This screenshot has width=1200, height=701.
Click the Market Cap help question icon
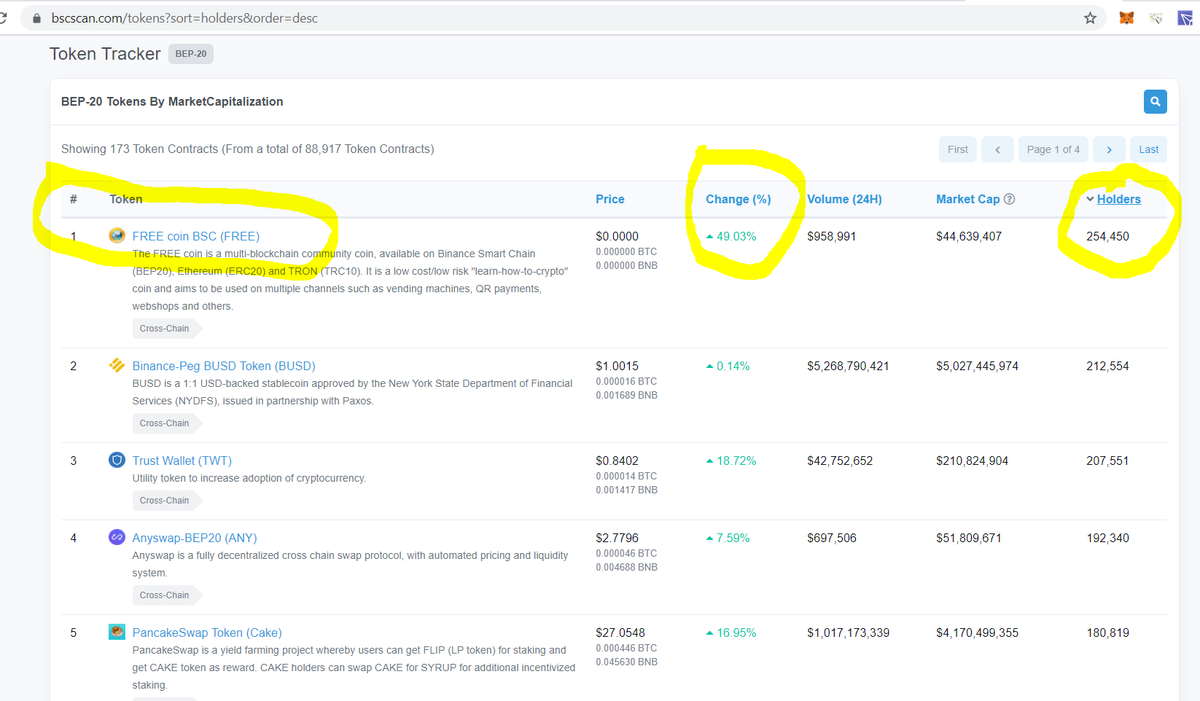pyautogui.click(x=1010, y=199)
